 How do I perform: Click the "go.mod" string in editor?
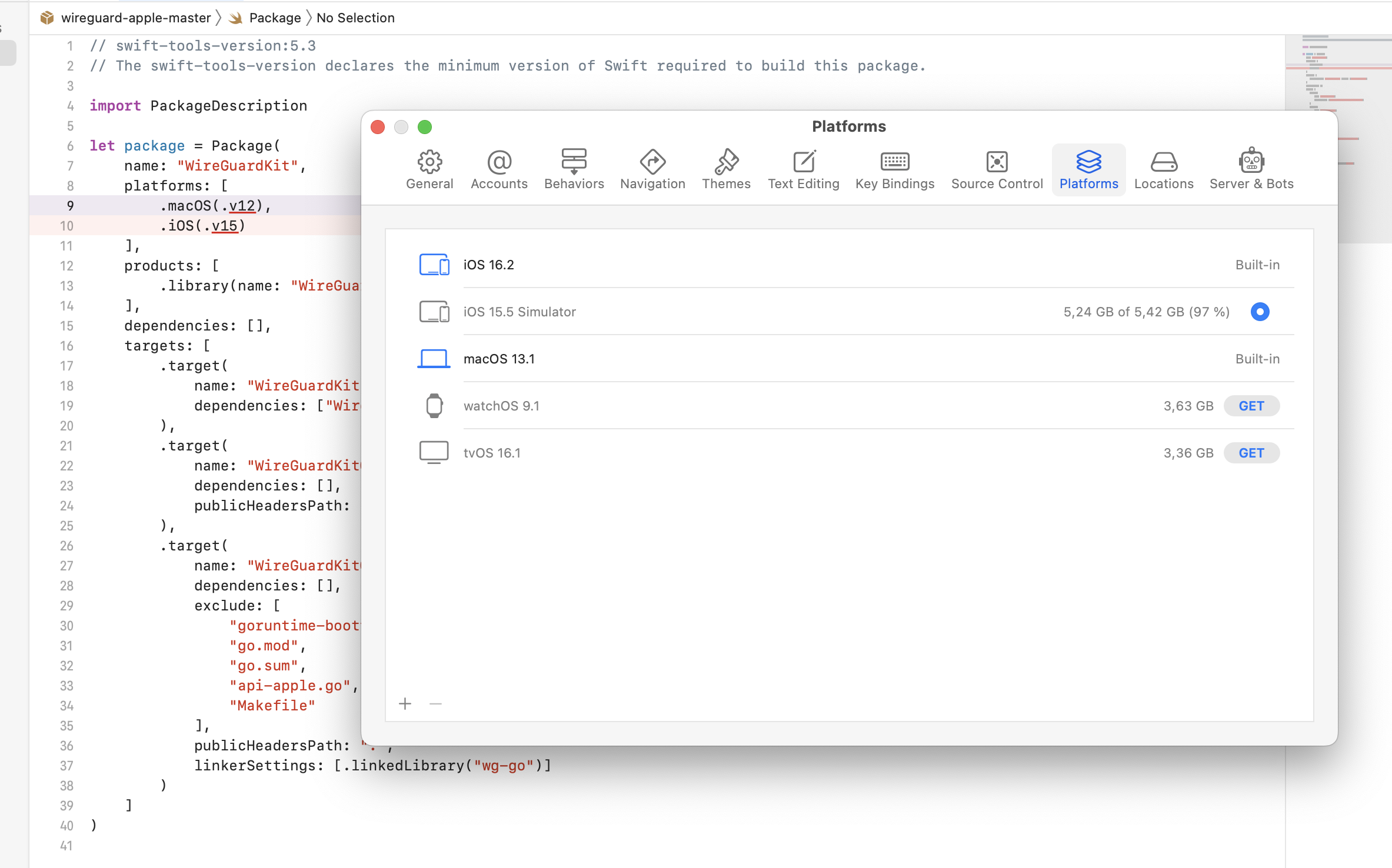(x=264, y=645)
